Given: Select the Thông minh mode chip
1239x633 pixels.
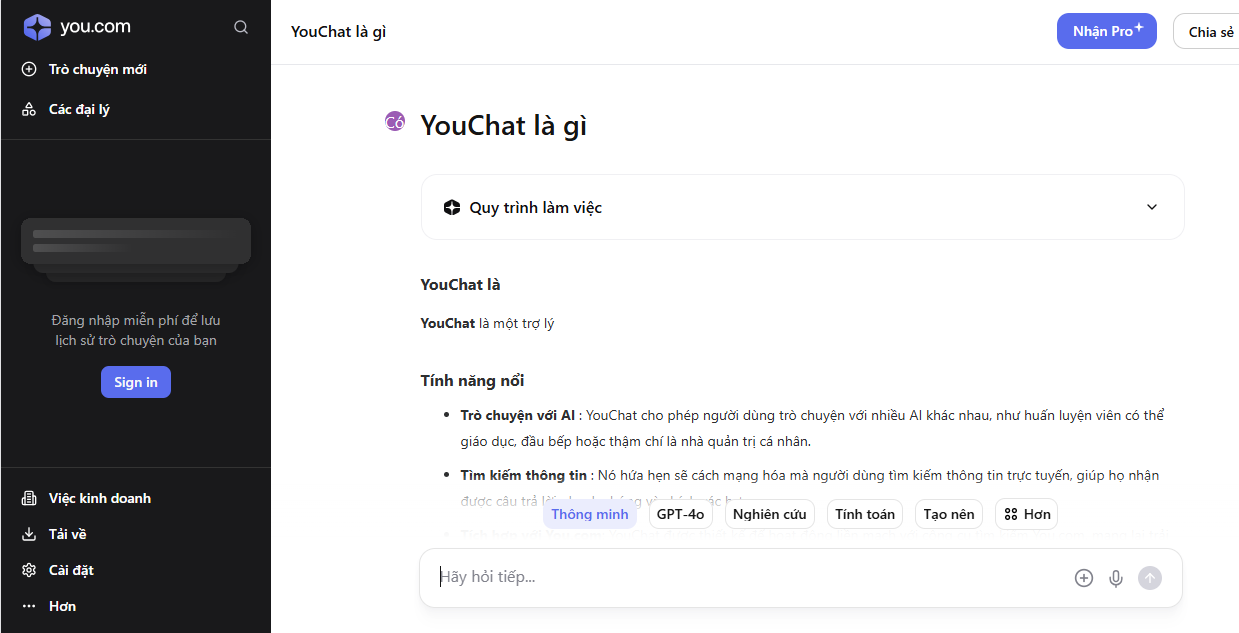Looking at the screenshot, I should pos(590,514).
